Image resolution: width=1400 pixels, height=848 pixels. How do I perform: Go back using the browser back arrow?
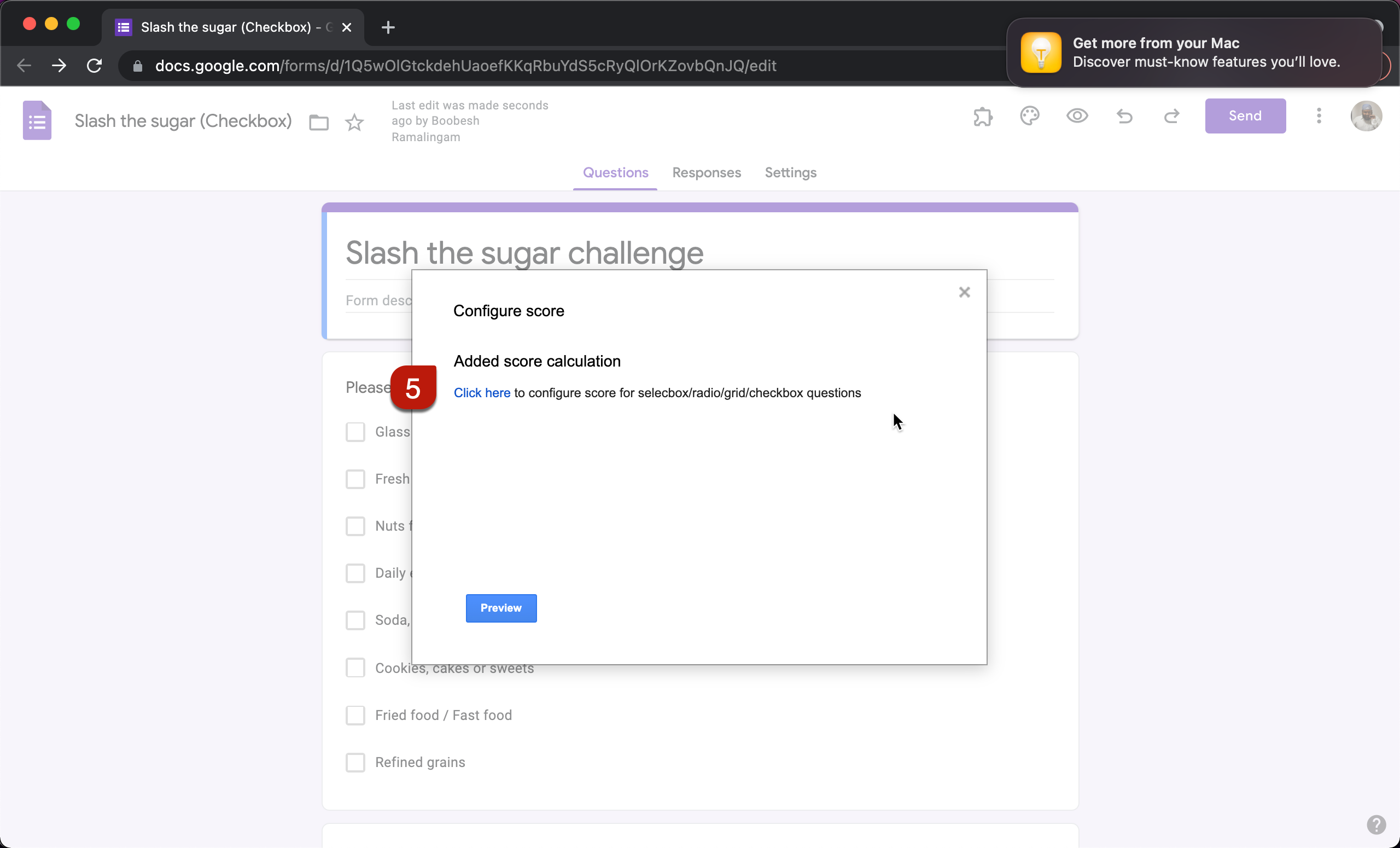[x=24, y=65]
